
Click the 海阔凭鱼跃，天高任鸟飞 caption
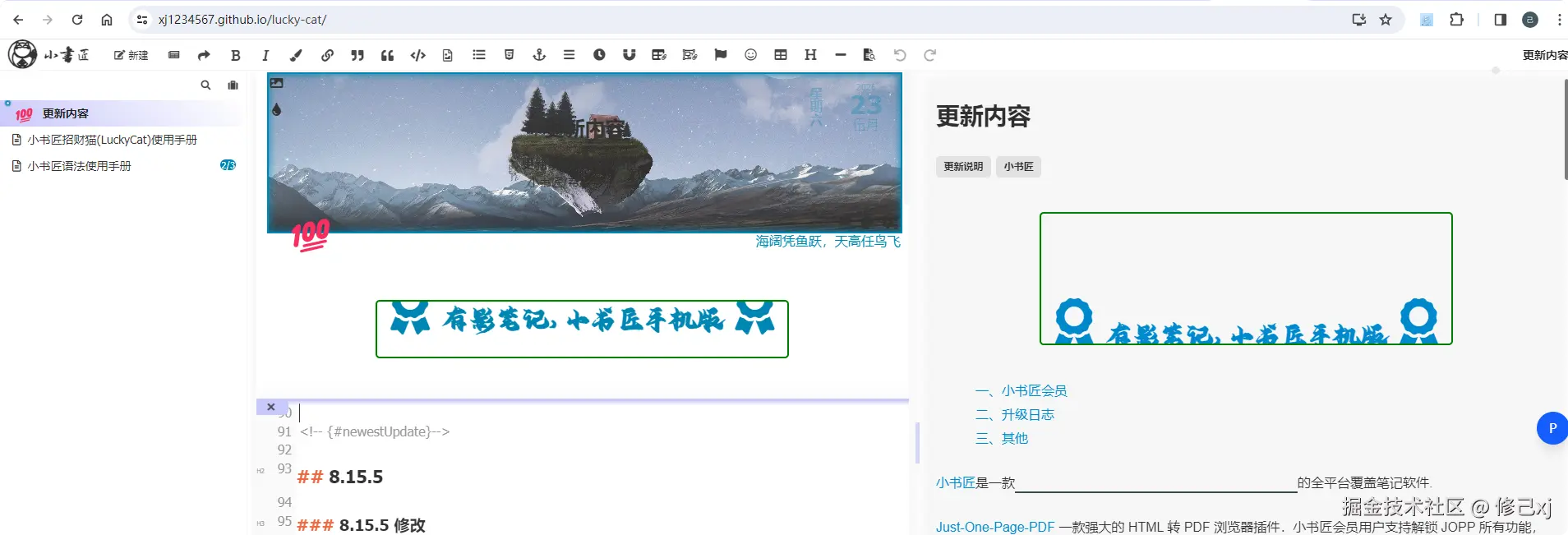[x=828, y=242]
